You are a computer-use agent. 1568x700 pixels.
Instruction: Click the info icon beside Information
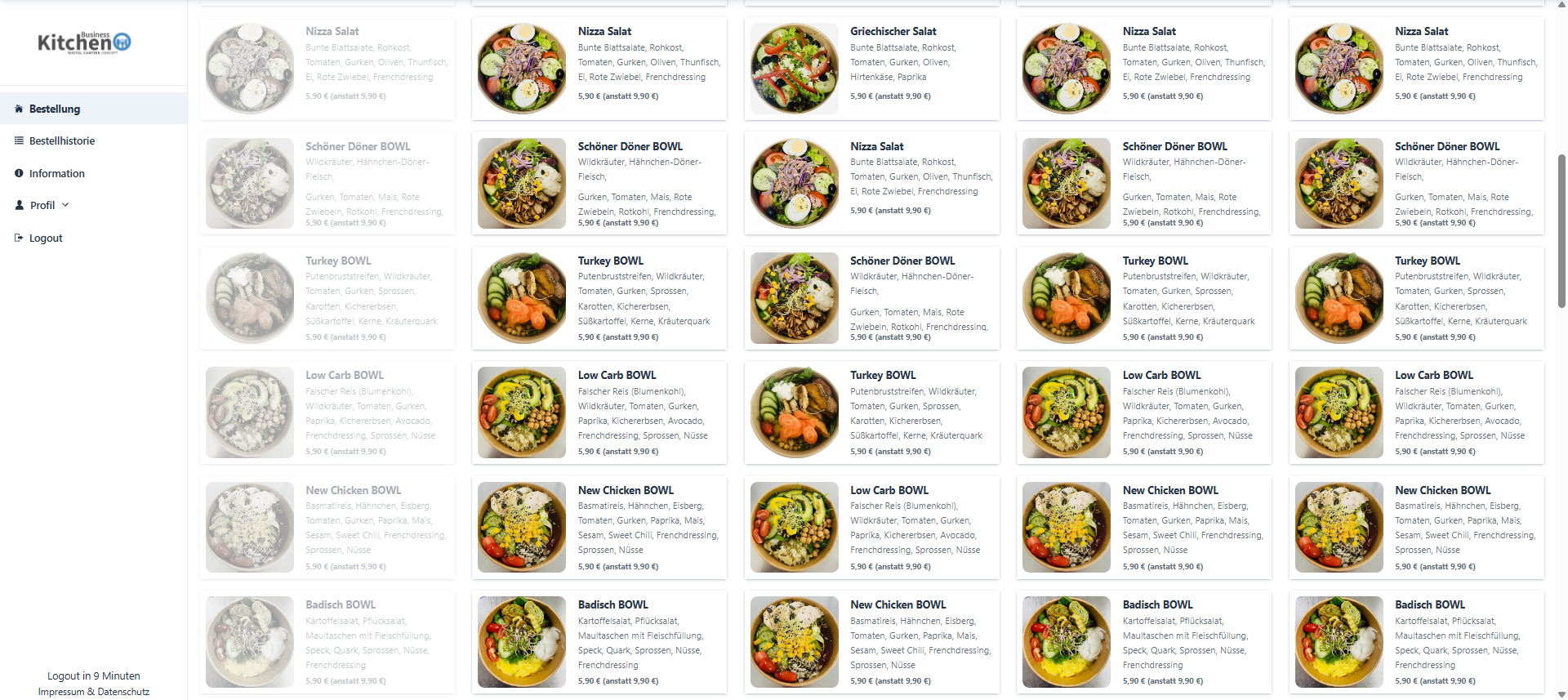point(19,173)
